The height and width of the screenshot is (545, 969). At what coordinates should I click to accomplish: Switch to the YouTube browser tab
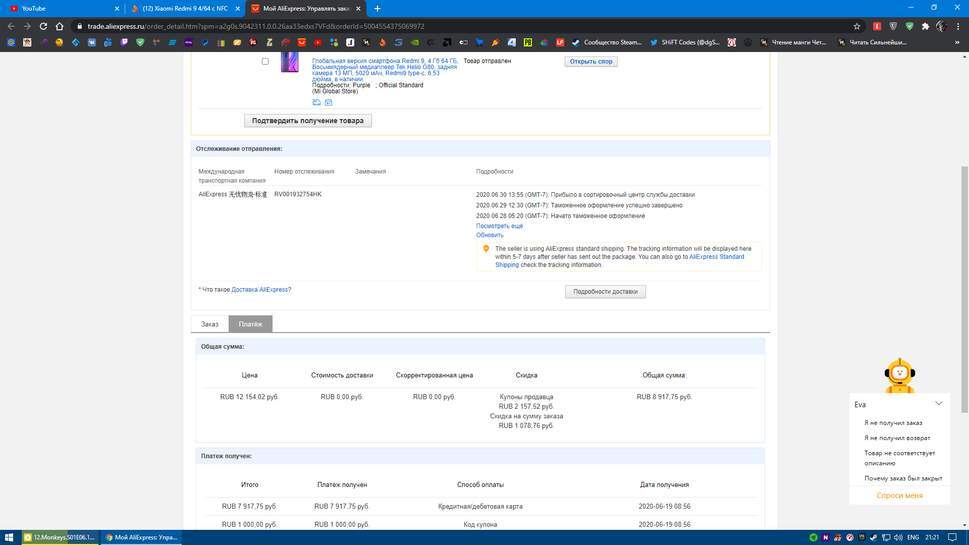60,8
